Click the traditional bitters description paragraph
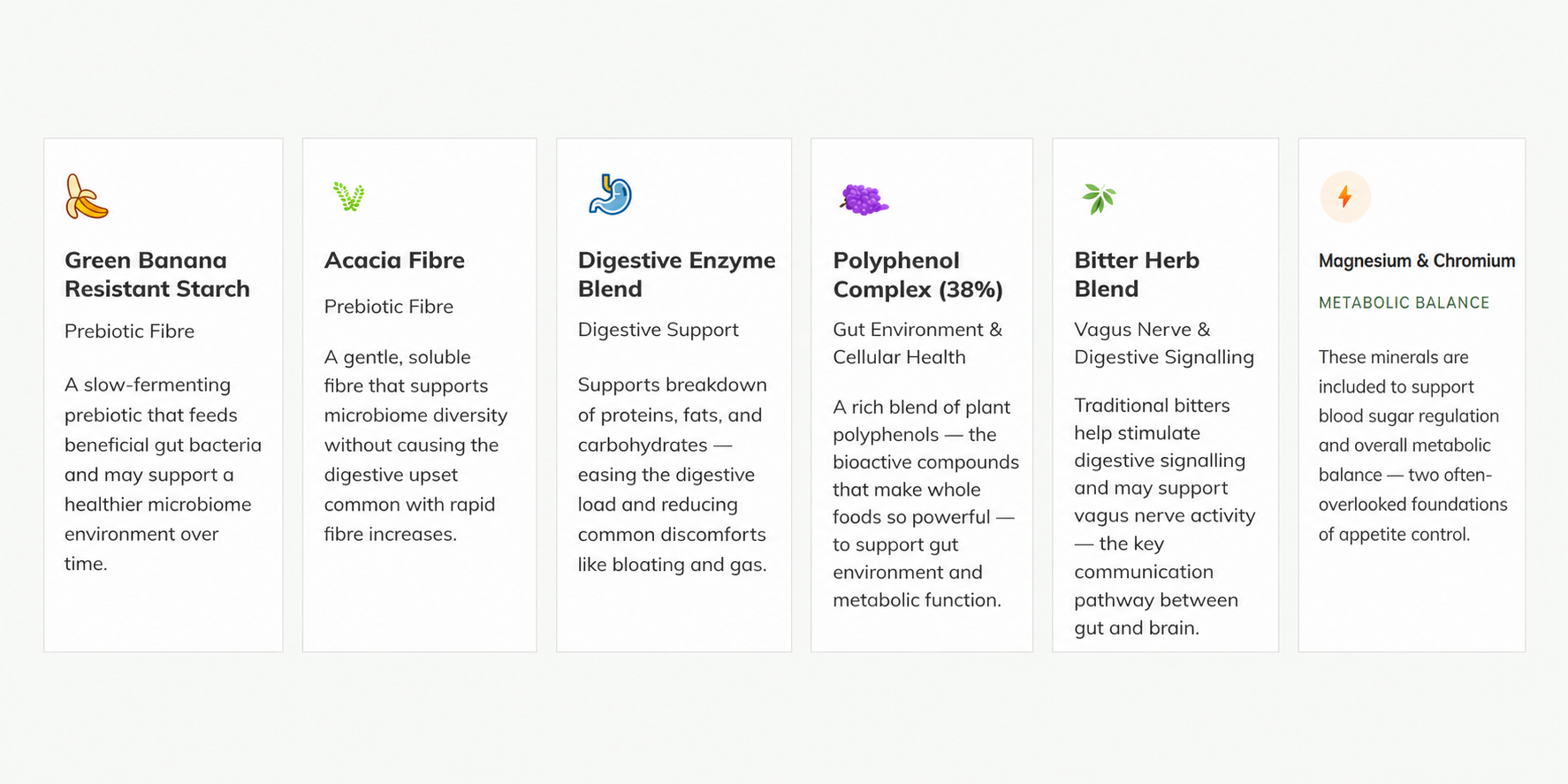The image size is (1568, 784). [x=1164, y=516]
